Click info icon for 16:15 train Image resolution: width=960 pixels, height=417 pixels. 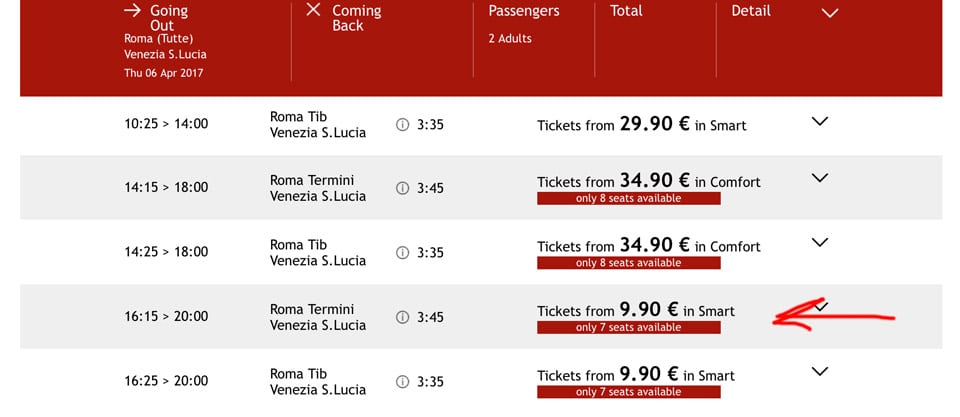402,317
